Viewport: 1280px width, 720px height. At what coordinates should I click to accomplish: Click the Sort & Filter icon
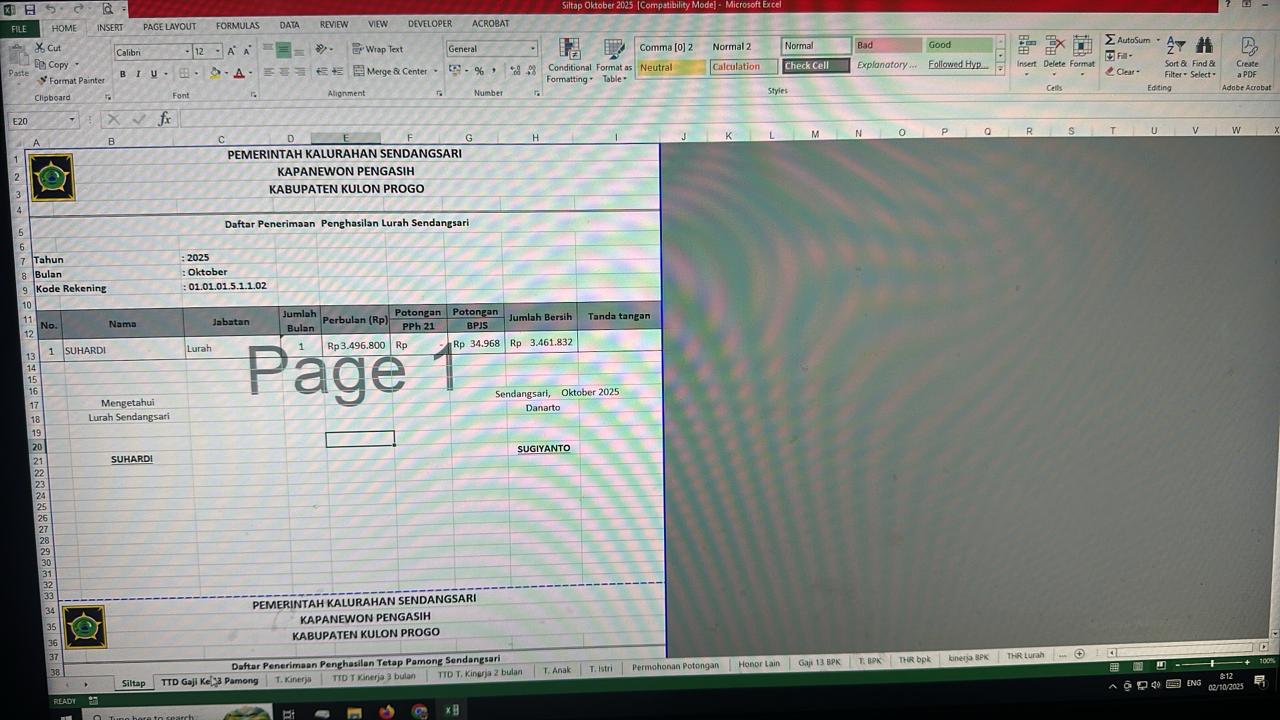click(1175, 58)
